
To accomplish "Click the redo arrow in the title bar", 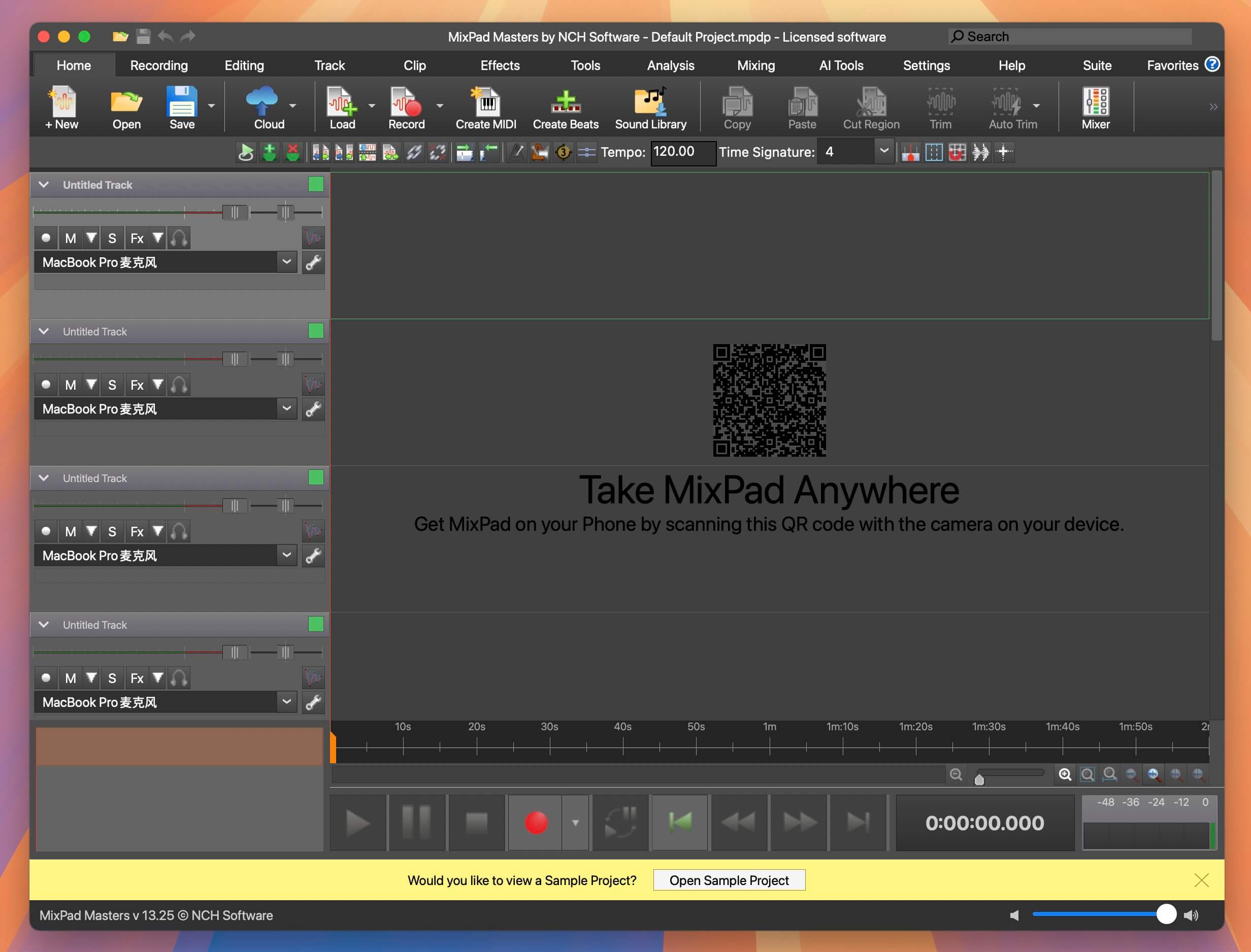I will pyautogui.click(x=188, y=37).
